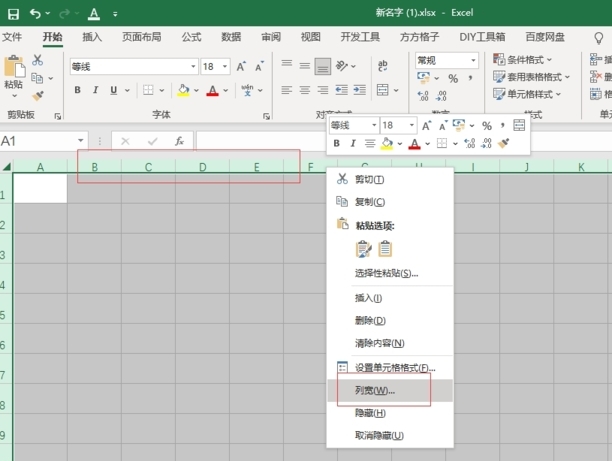Image resolution: width=612 pixels, height=461 pixels.
Task: Select bottom vertical align in ribbon
Action: point(323,66)
